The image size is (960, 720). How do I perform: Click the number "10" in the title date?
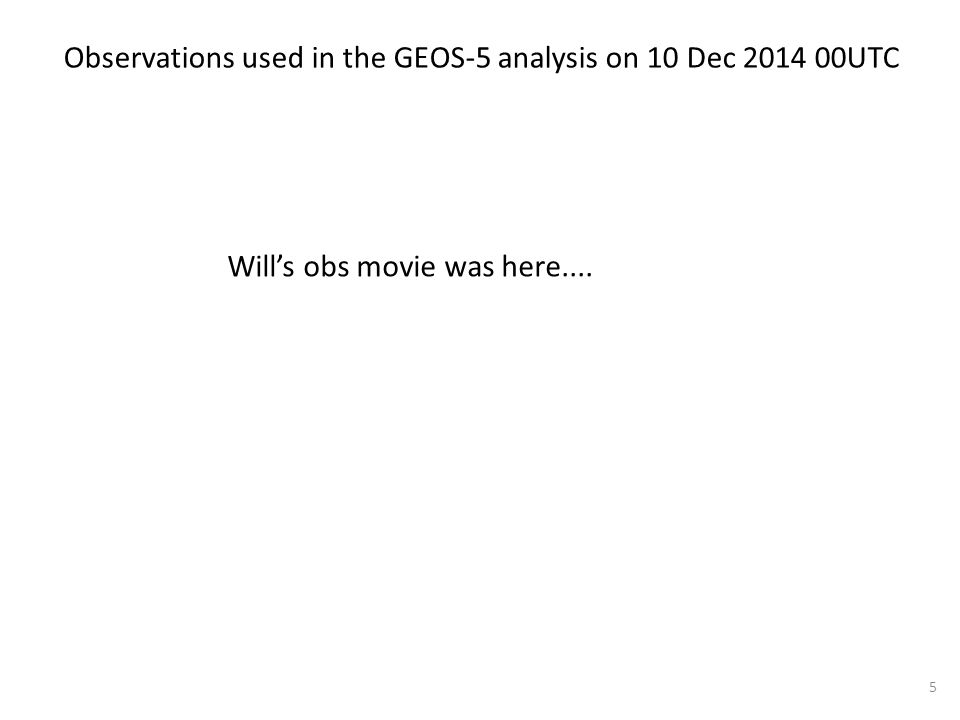[x=663, y=58]
